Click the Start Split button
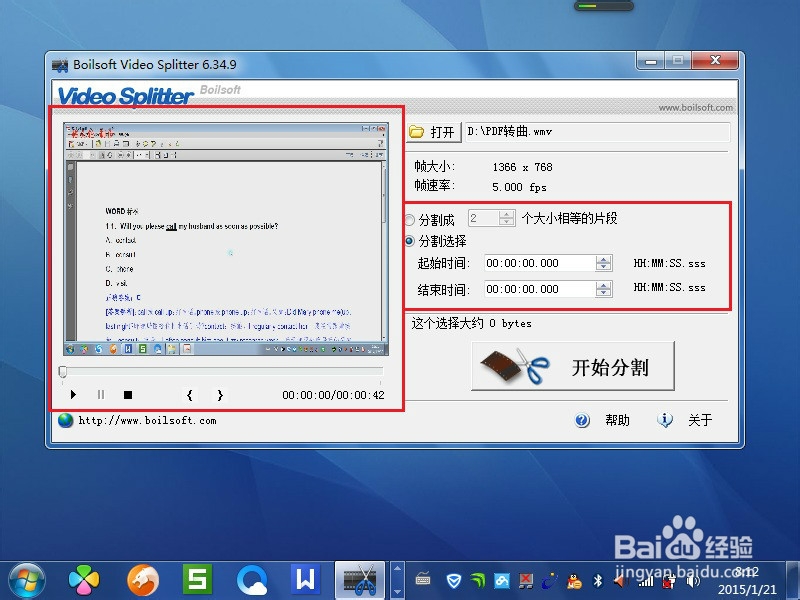 [x=573, y=366]
